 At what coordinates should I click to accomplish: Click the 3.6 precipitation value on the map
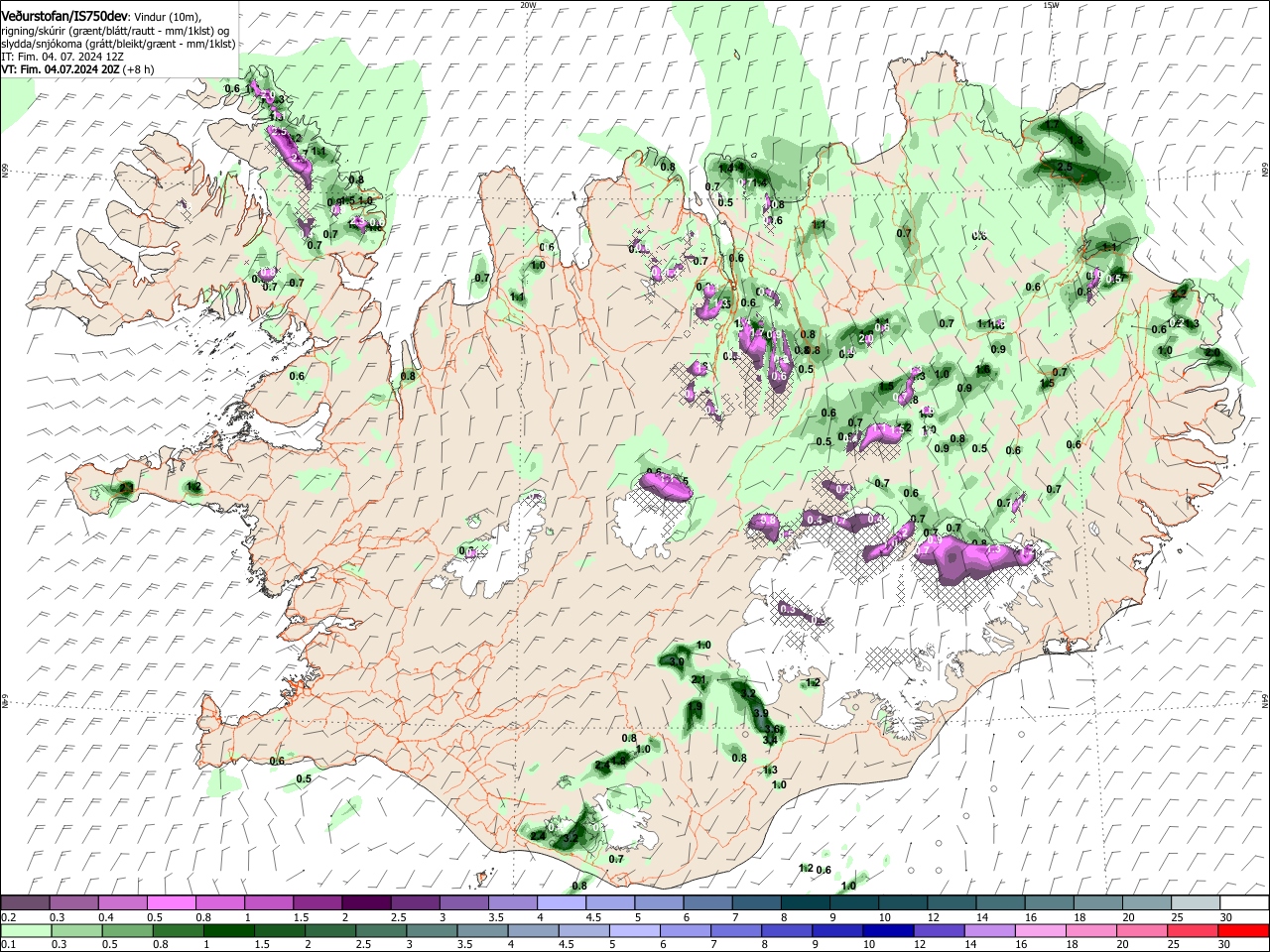[772, 729]
